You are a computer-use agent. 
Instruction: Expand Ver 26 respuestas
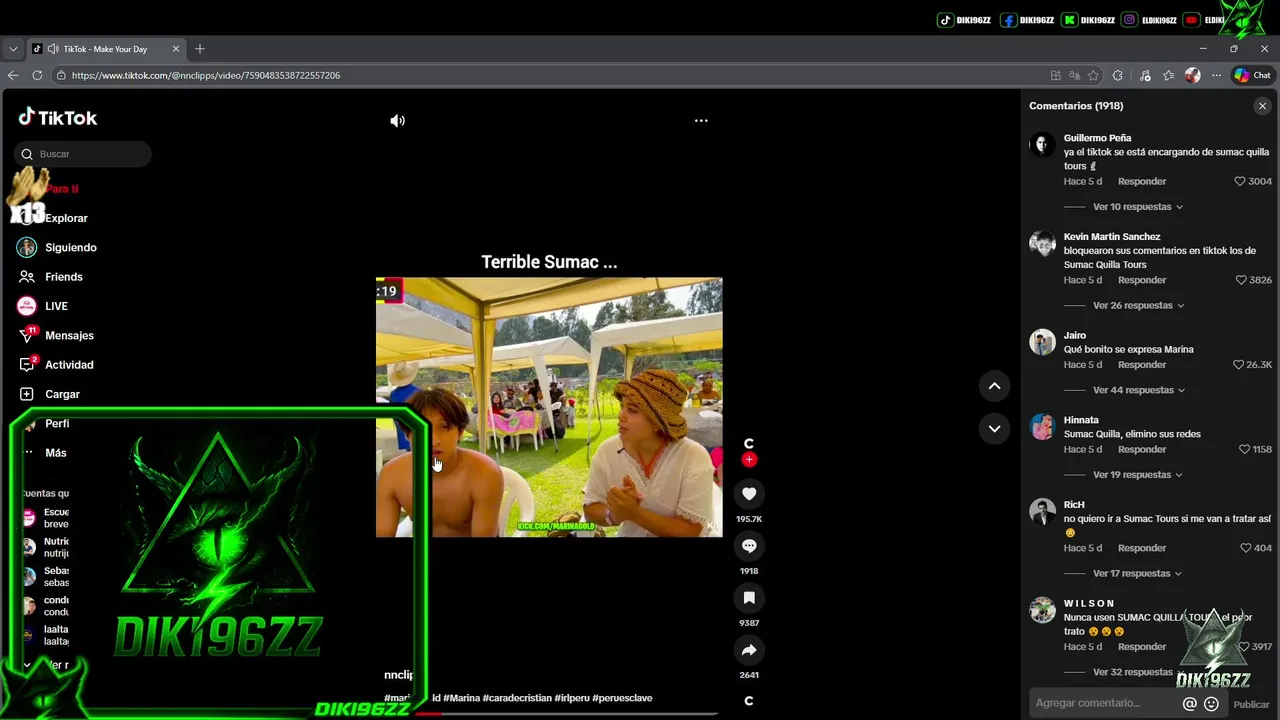[1139, 306]
